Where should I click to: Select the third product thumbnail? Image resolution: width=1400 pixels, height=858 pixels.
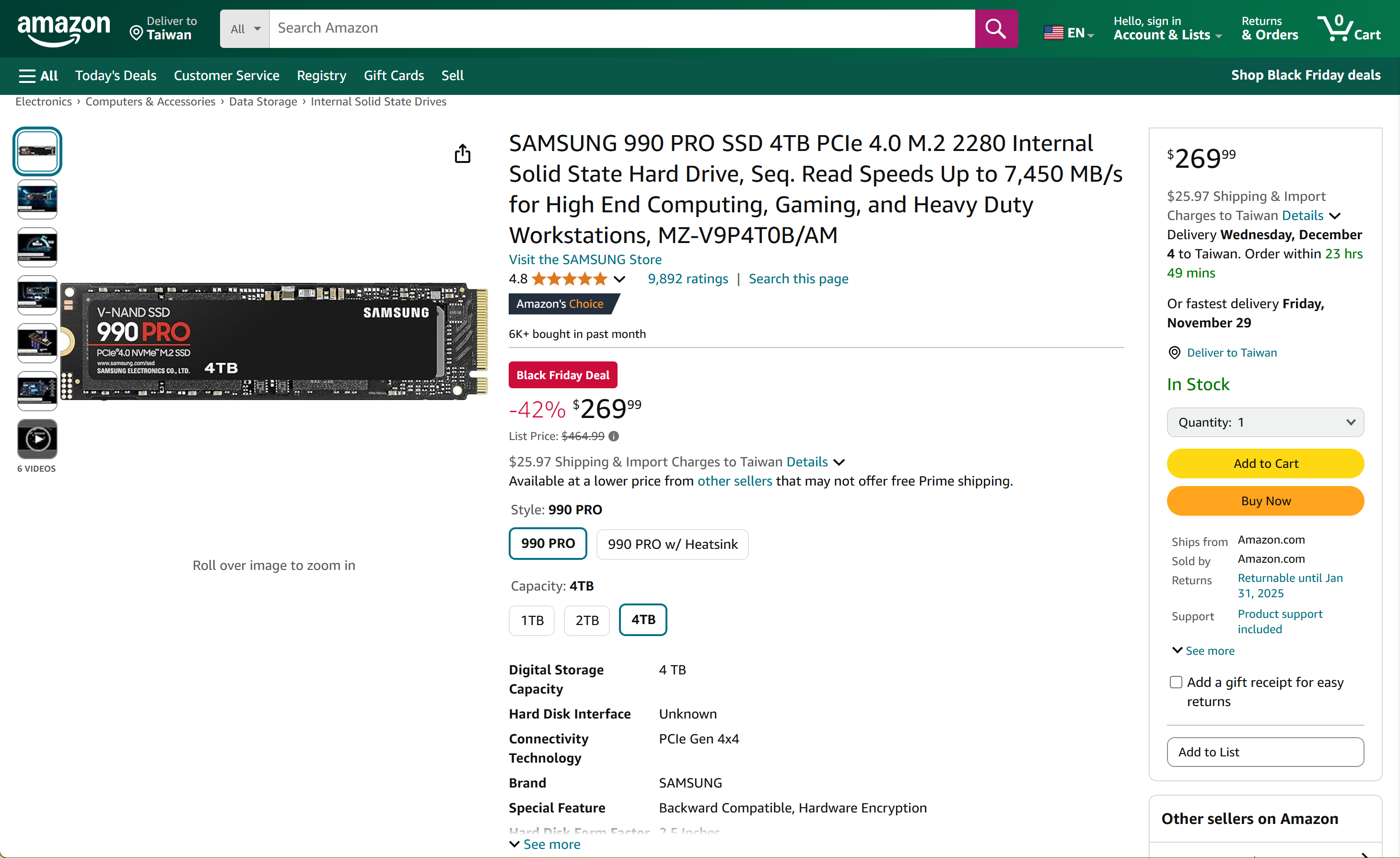(x=37, y=247)
